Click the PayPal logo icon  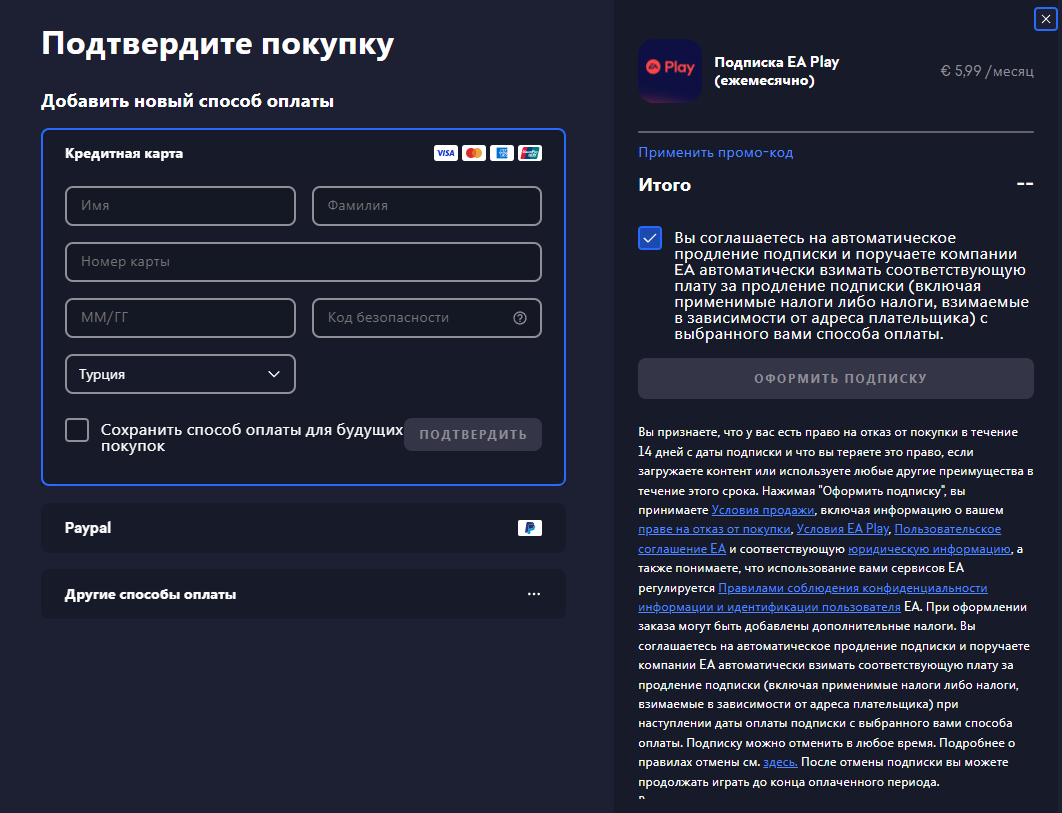coord(530,528)
